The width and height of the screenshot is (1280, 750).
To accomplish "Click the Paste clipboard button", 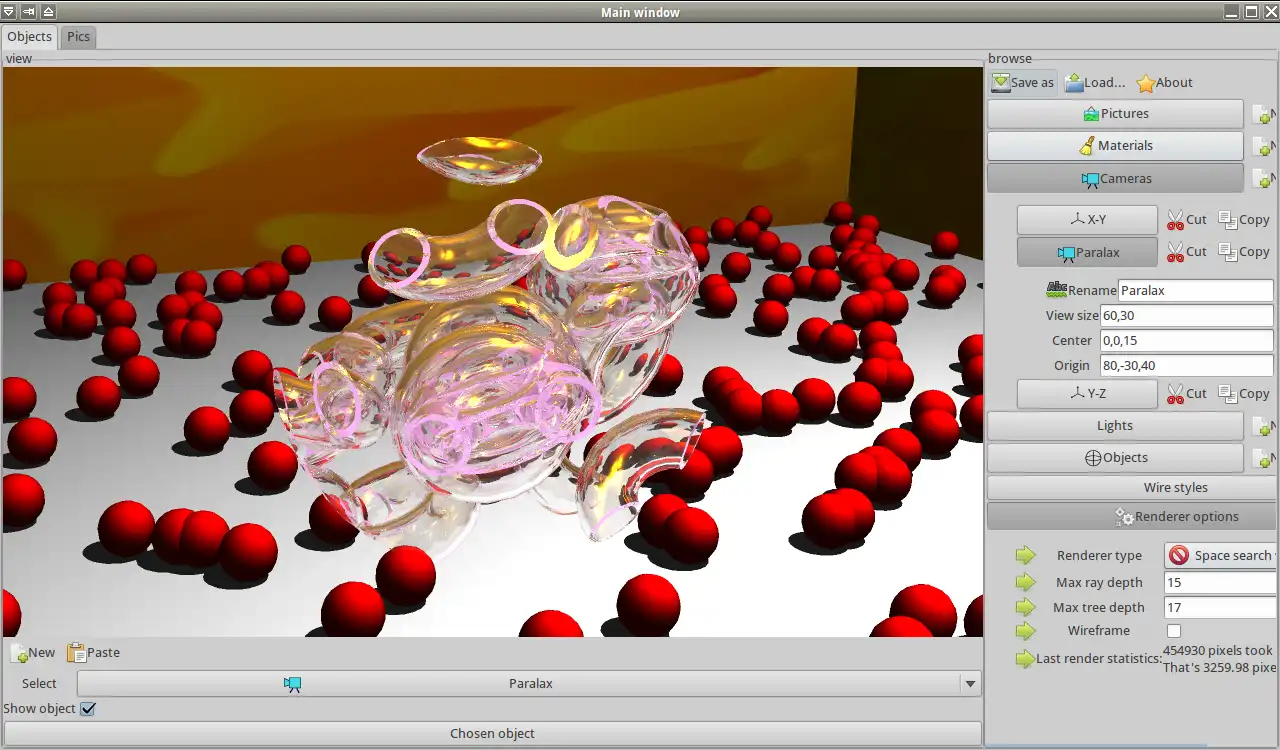I will (x=93, y=653).
